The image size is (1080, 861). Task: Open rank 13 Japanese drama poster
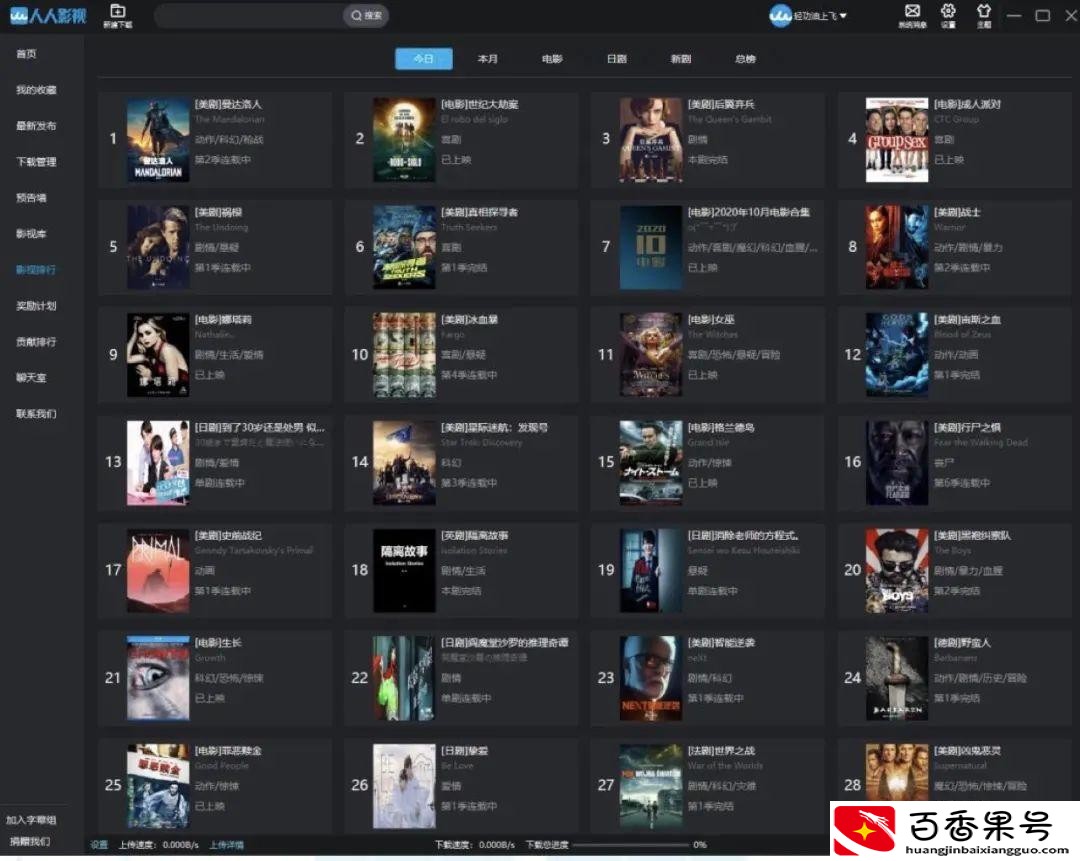point(158,463)
